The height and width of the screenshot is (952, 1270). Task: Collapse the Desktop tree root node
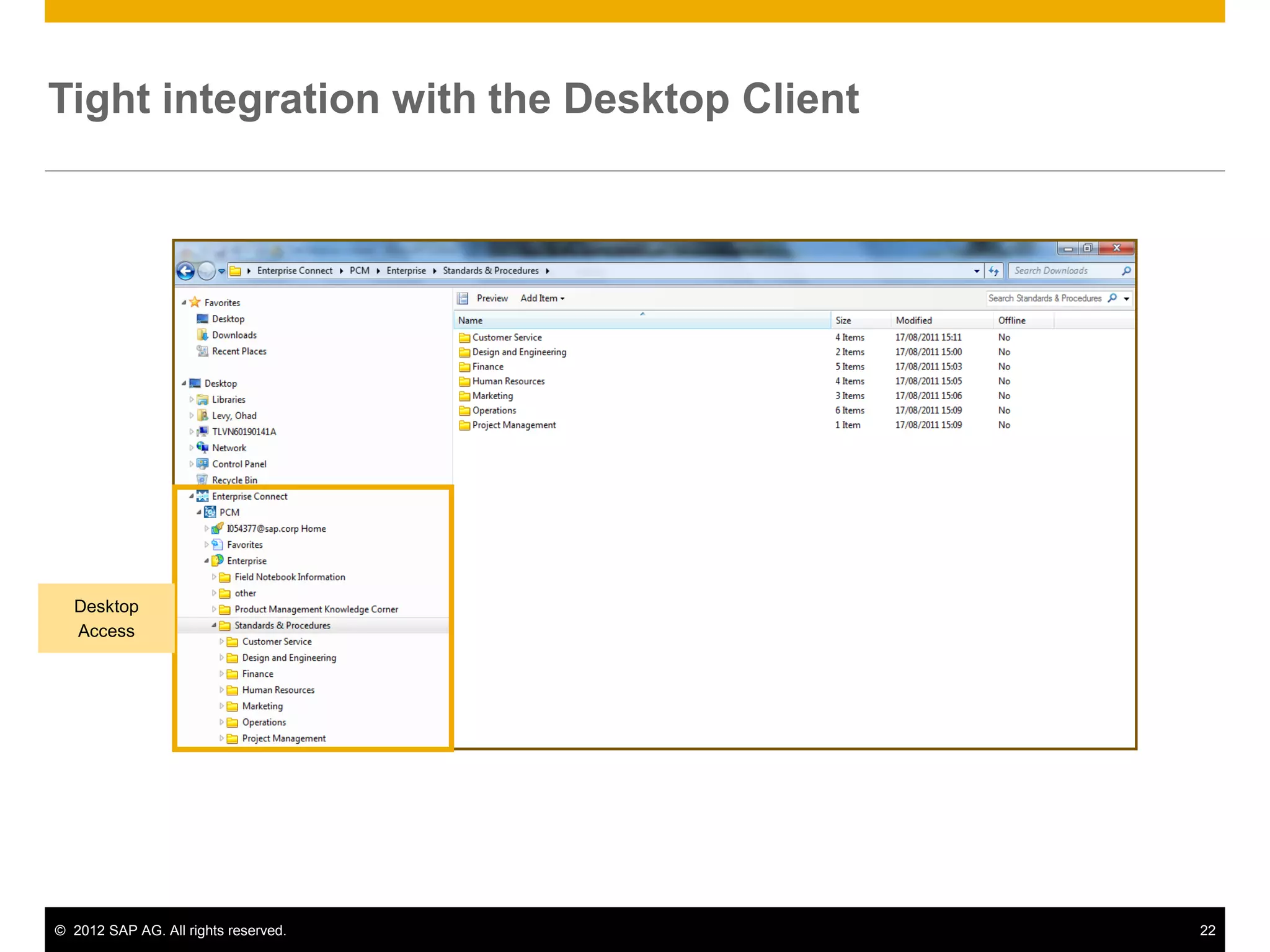184,383
